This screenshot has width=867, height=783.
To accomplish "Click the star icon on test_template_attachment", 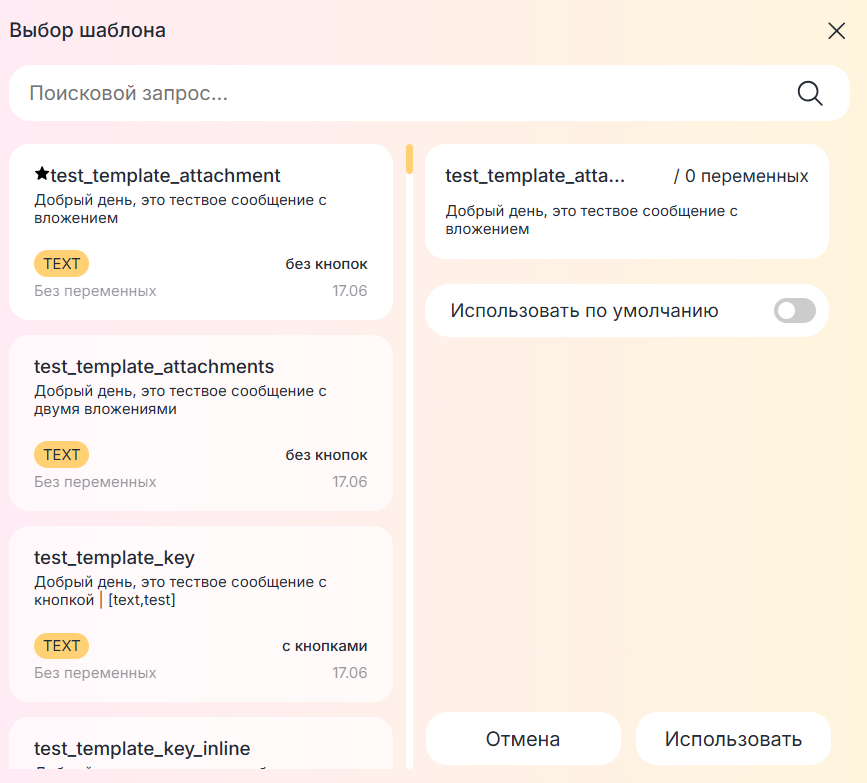I will tap(42, 175).
